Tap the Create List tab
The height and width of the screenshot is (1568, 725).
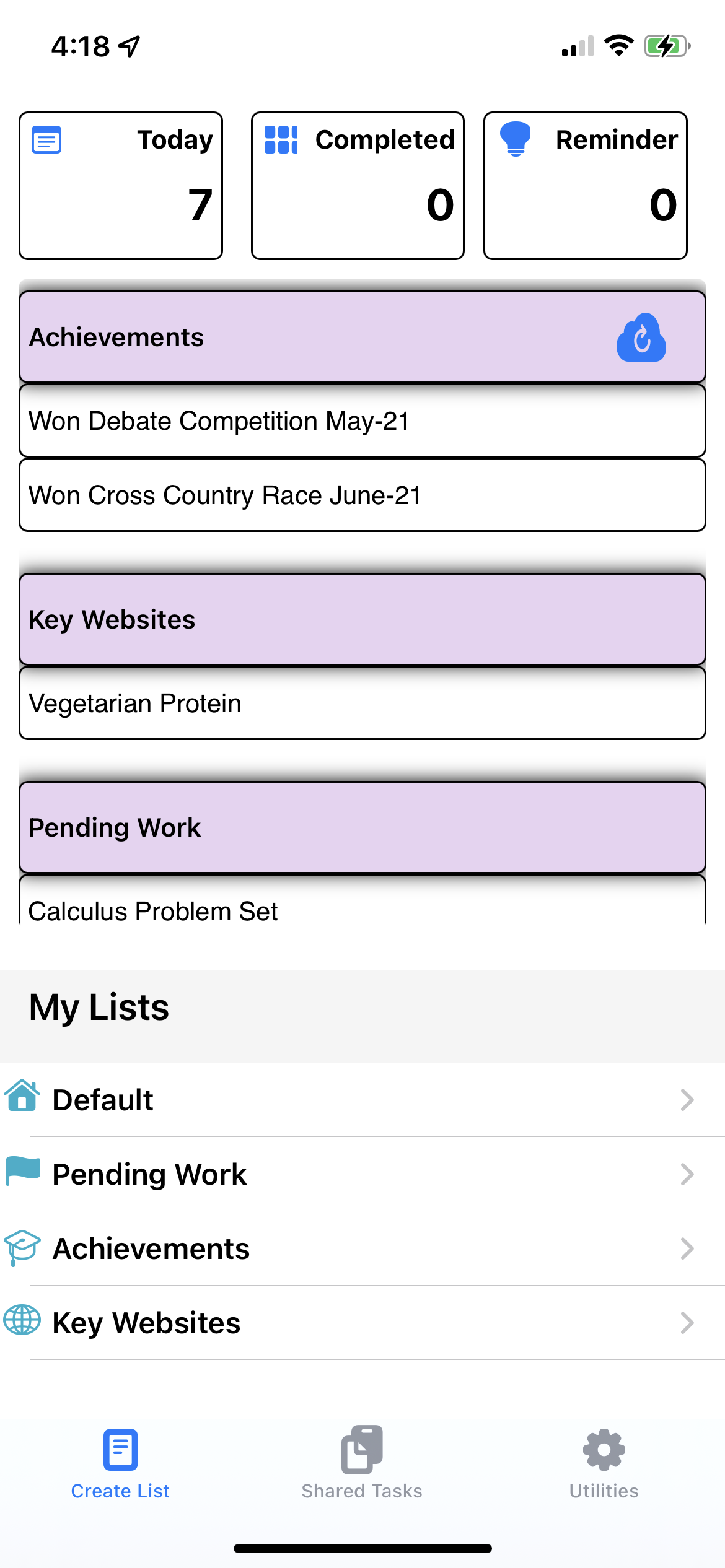point(120,1463)
